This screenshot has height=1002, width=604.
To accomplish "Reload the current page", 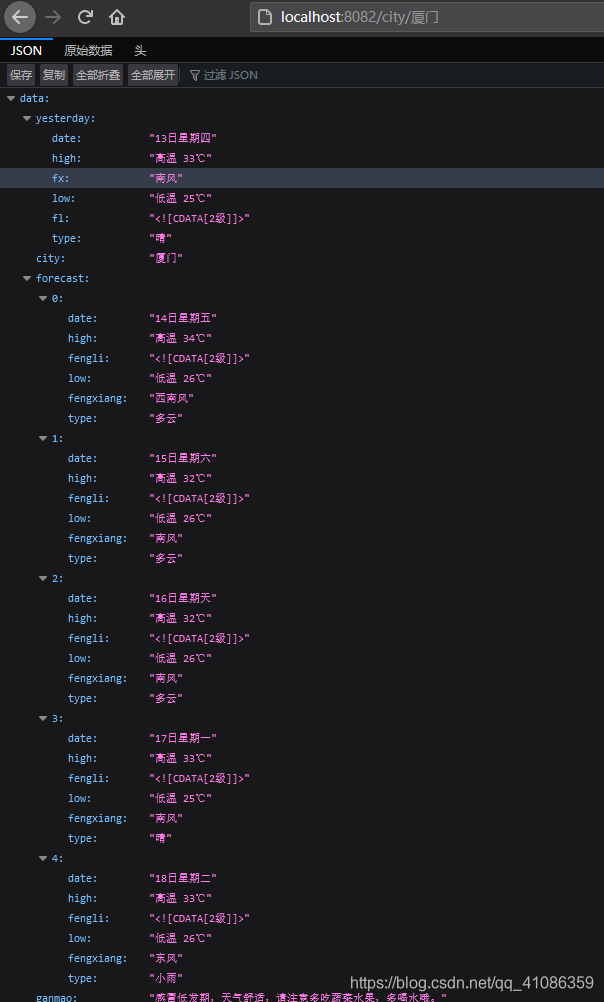I will [x=84, y=17].
